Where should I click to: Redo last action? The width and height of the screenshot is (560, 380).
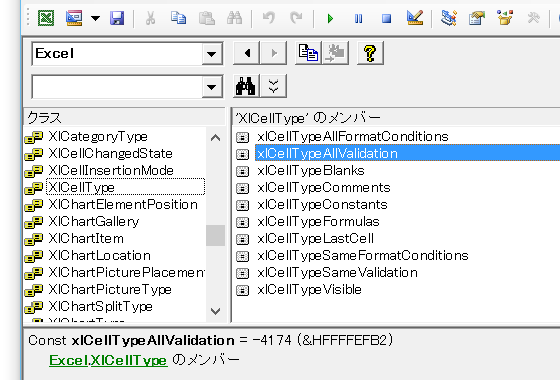(x=296, y=18)
